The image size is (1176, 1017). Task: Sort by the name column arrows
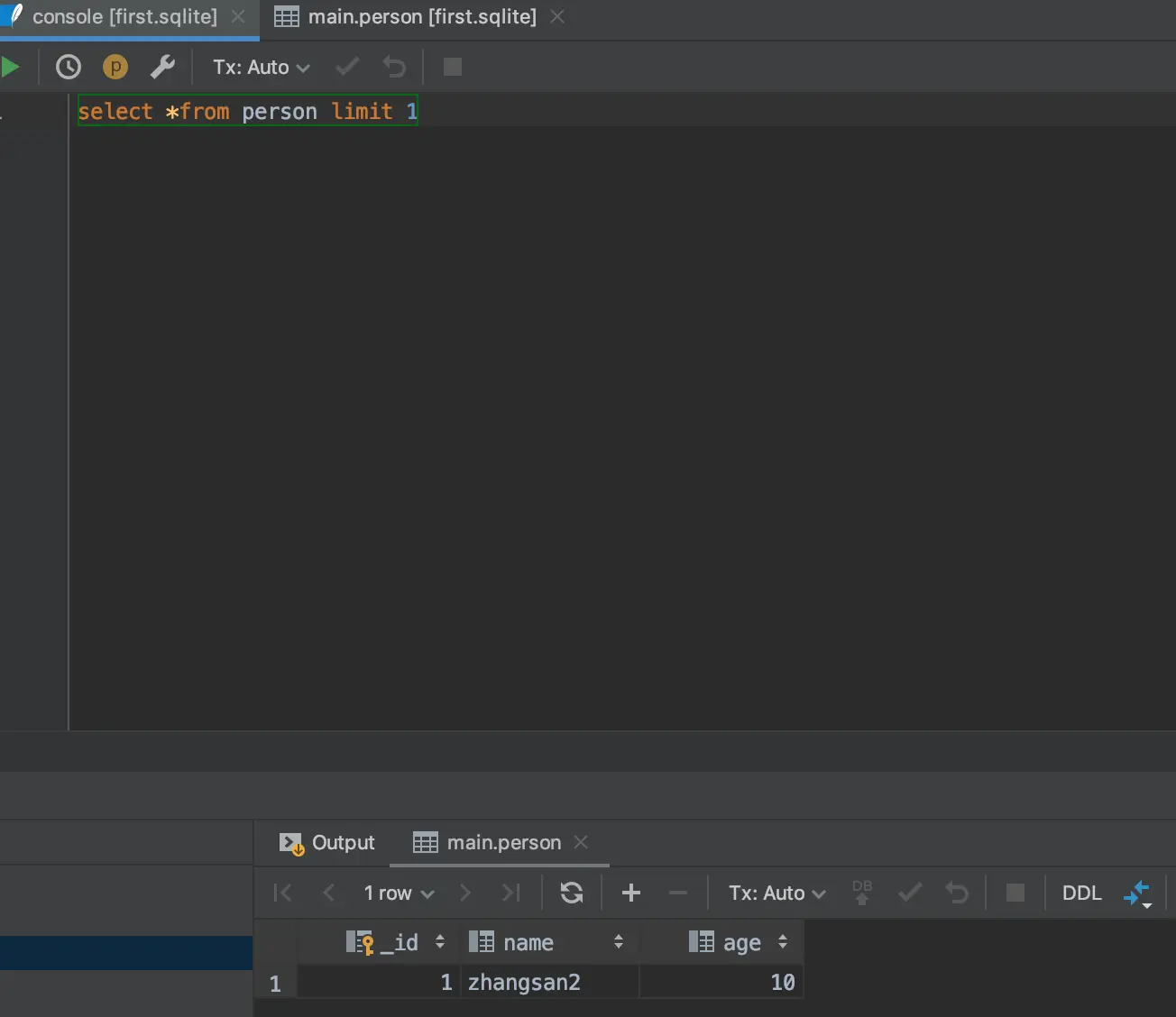tap(619, 942)
